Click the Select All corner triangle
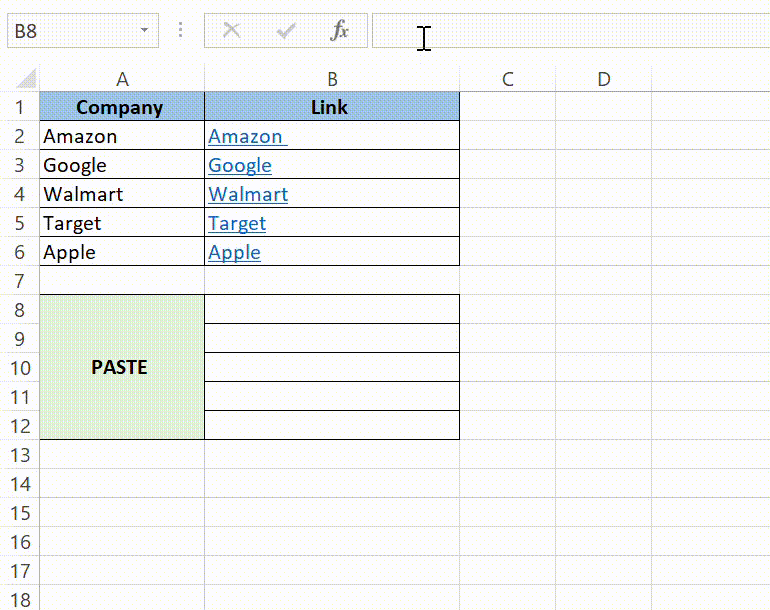The image size is (770, 610). [x=26, y=79]
